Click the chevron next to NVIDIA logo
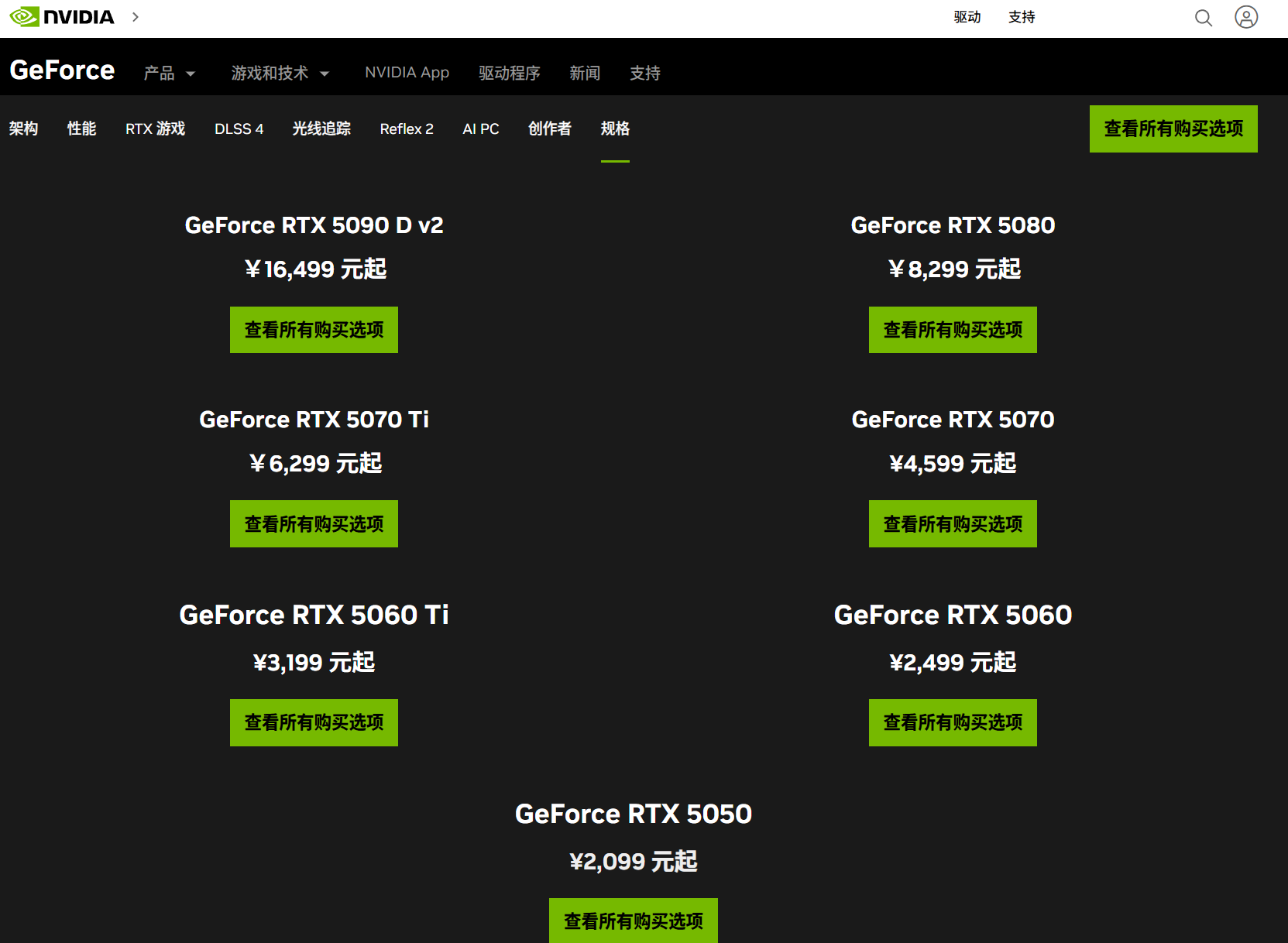1288x943 pixels. [x=136, y=17]
